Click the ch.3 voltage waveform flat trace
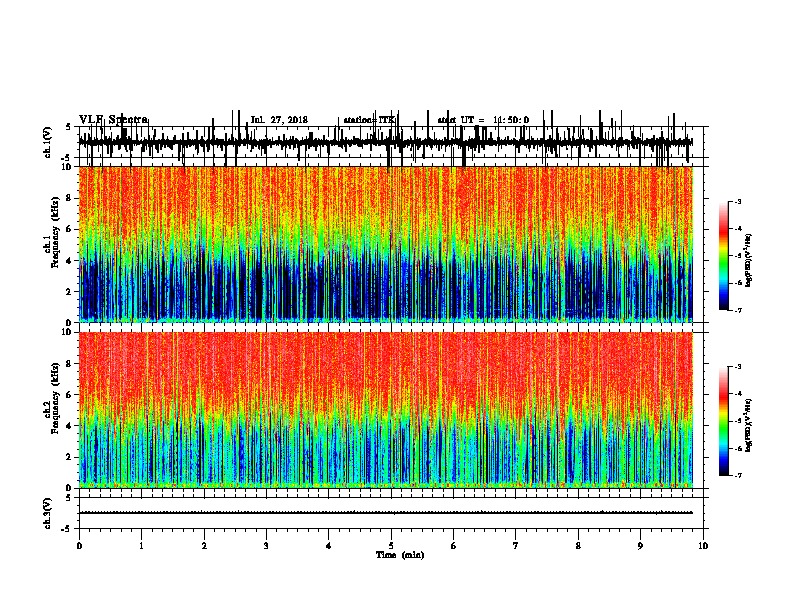The width and height of the screenshot is (792, 612). coord(386,513)
